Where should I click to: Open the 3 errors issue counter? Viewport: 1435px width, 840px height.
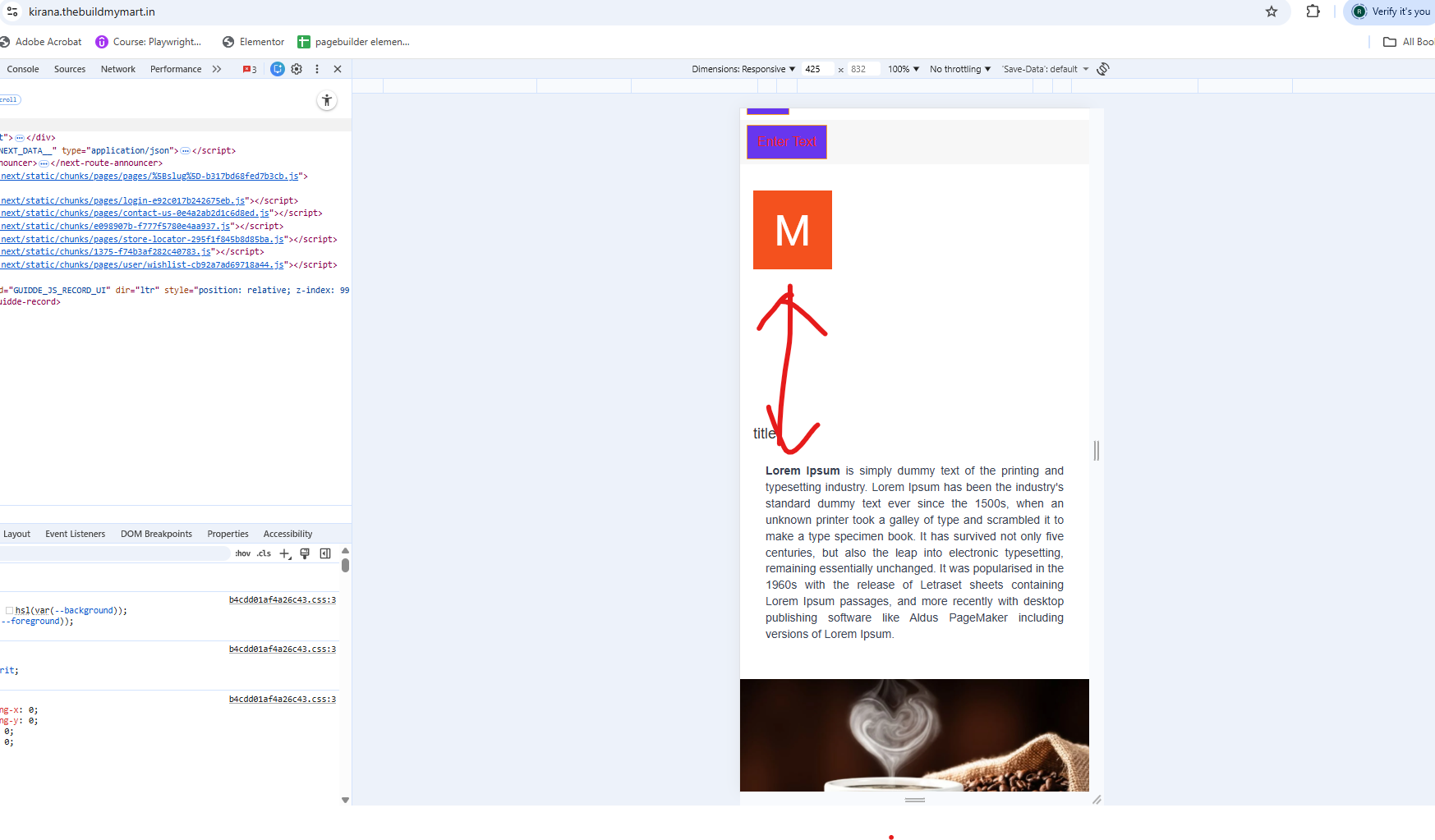(250, 69)
